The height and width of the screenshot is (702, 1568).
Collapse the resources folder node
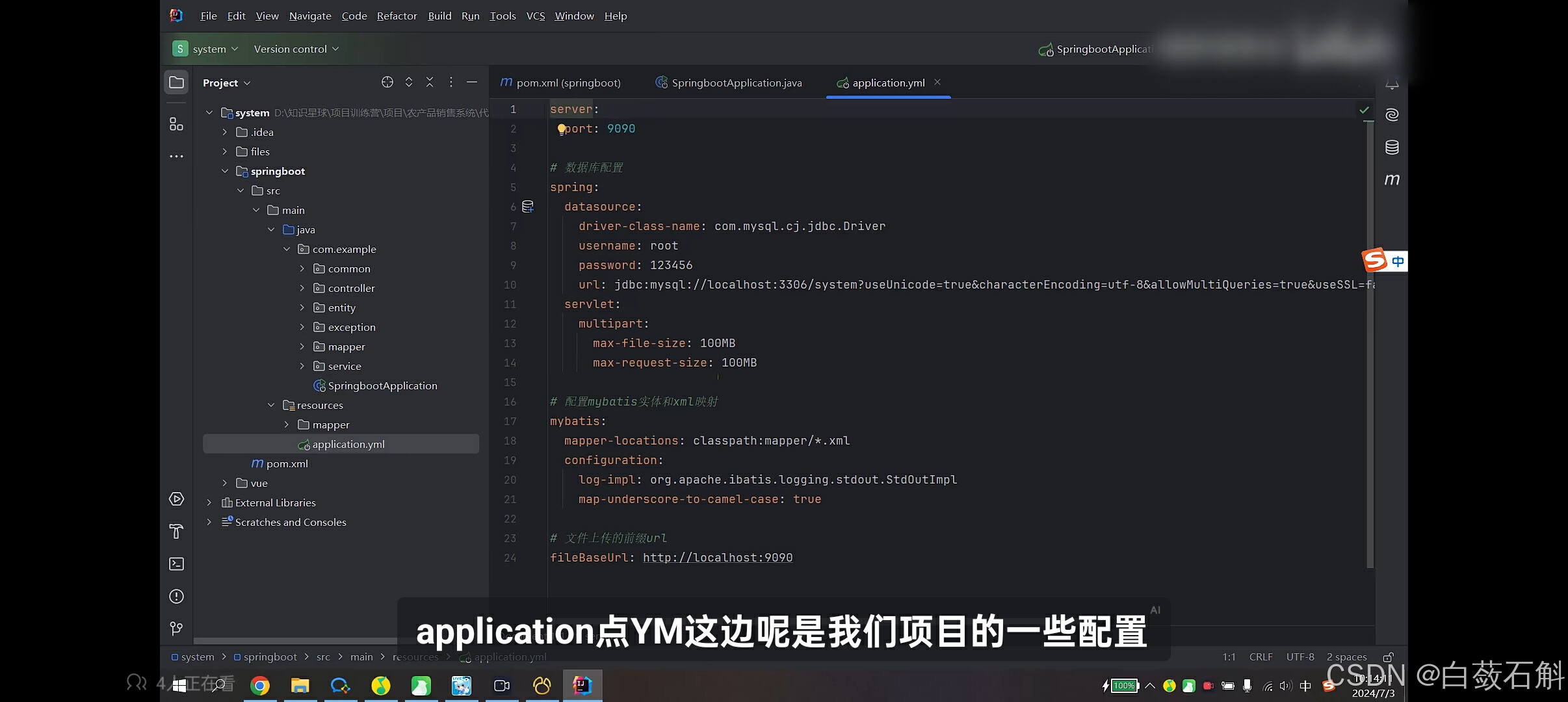click(271, 405)
